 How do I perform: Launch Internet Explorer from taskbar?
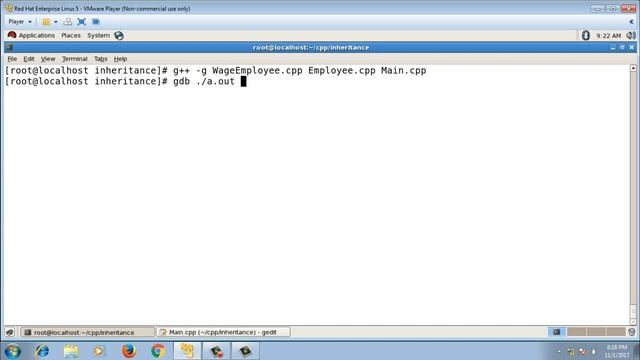click(42, 351)
